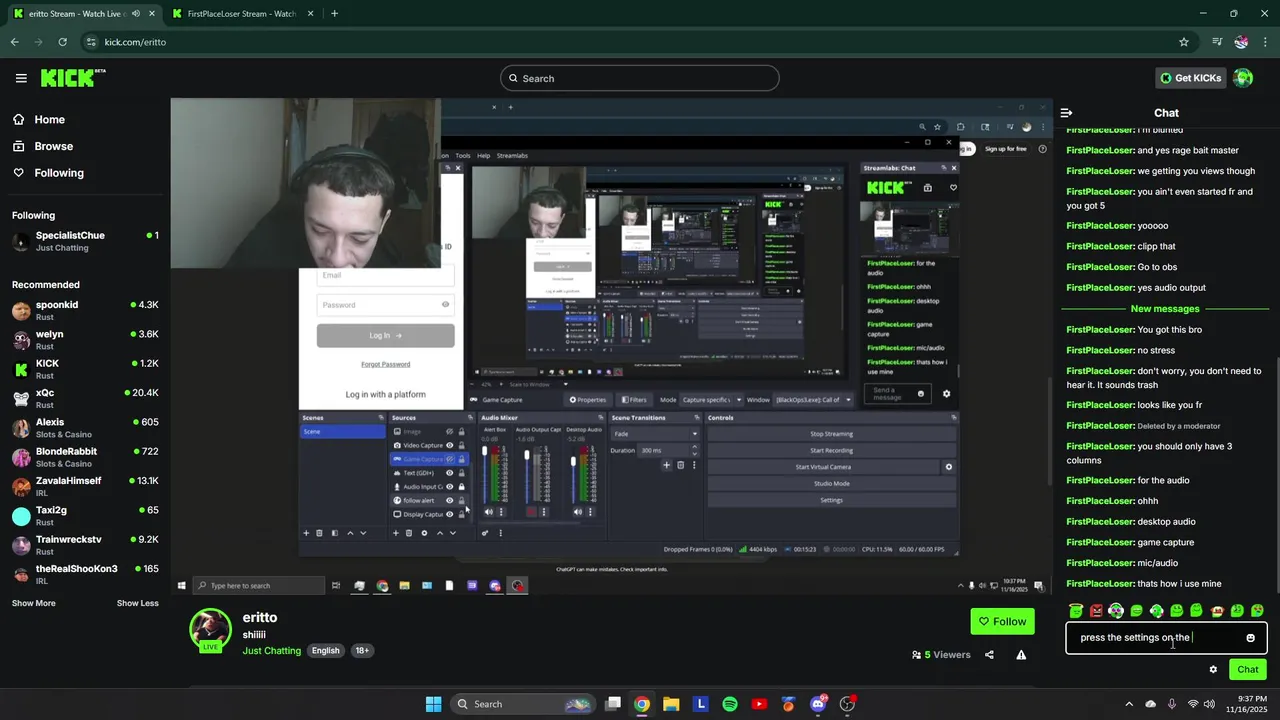
Task: Open Fade transition dropdown in OBS
Action: coord(654,434)
